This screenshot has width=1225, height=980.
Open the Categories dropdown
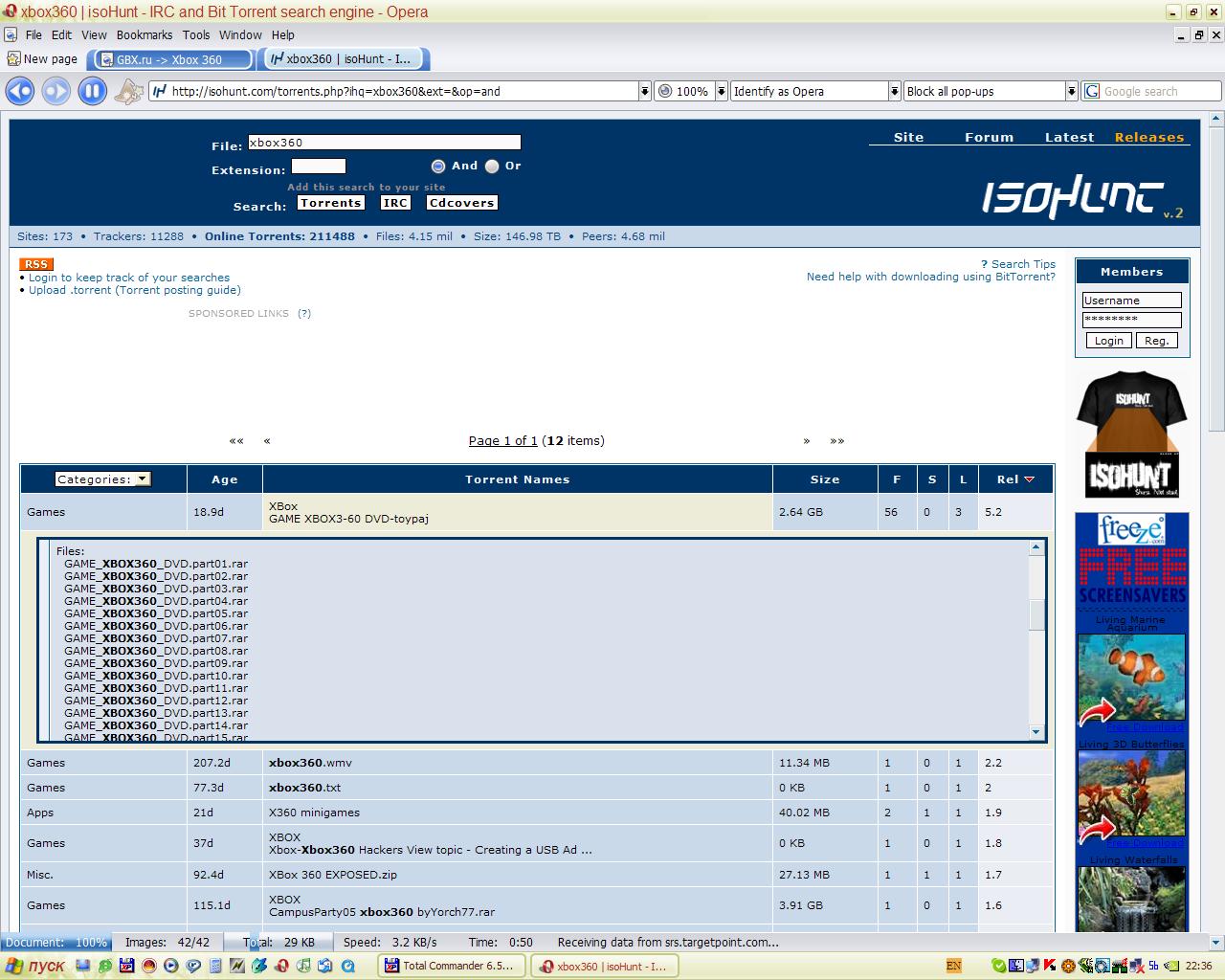(102, 479)
